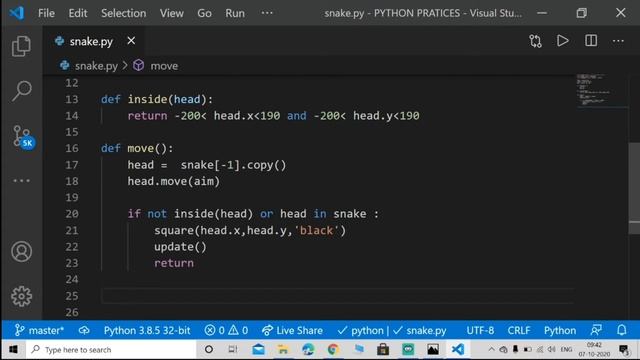Open the Edit menu
Image resolution: width=640 pixels, height=360 pixels.
coord(78,13)
